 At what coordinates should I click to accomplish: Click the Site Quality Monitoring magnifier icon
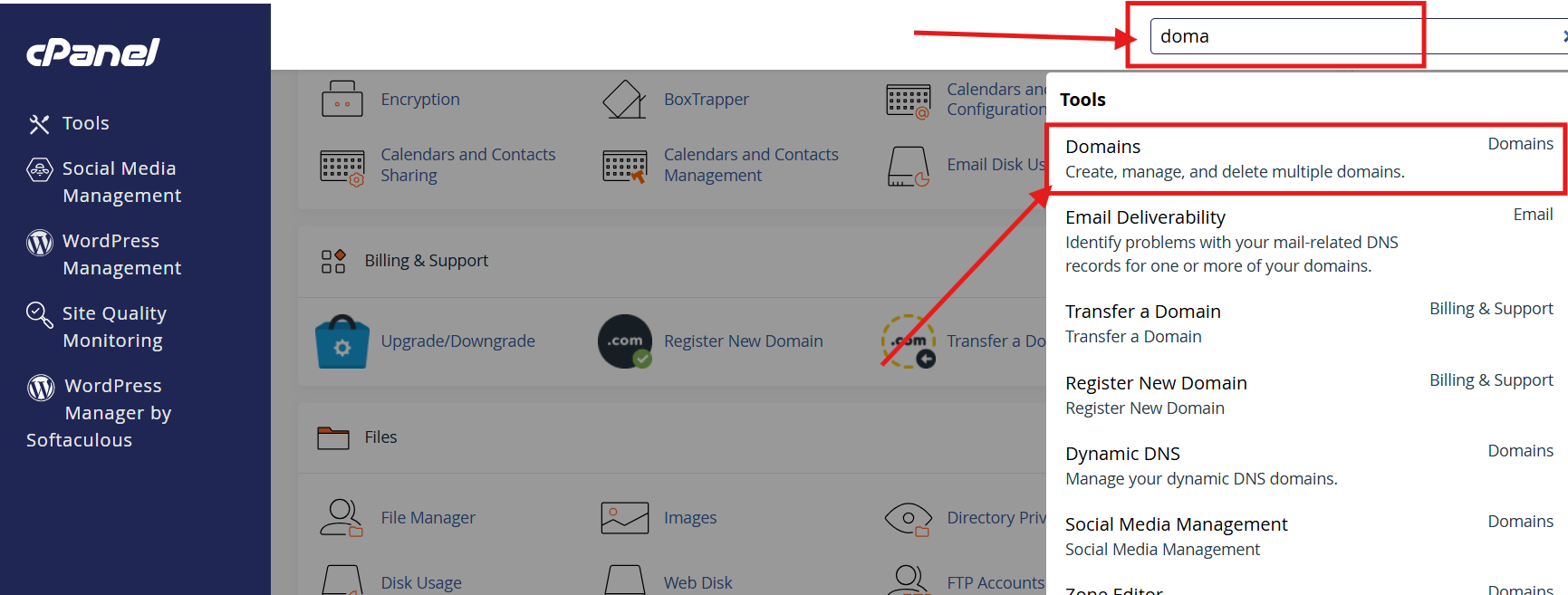pyautogui.click(x=40, y=314)
